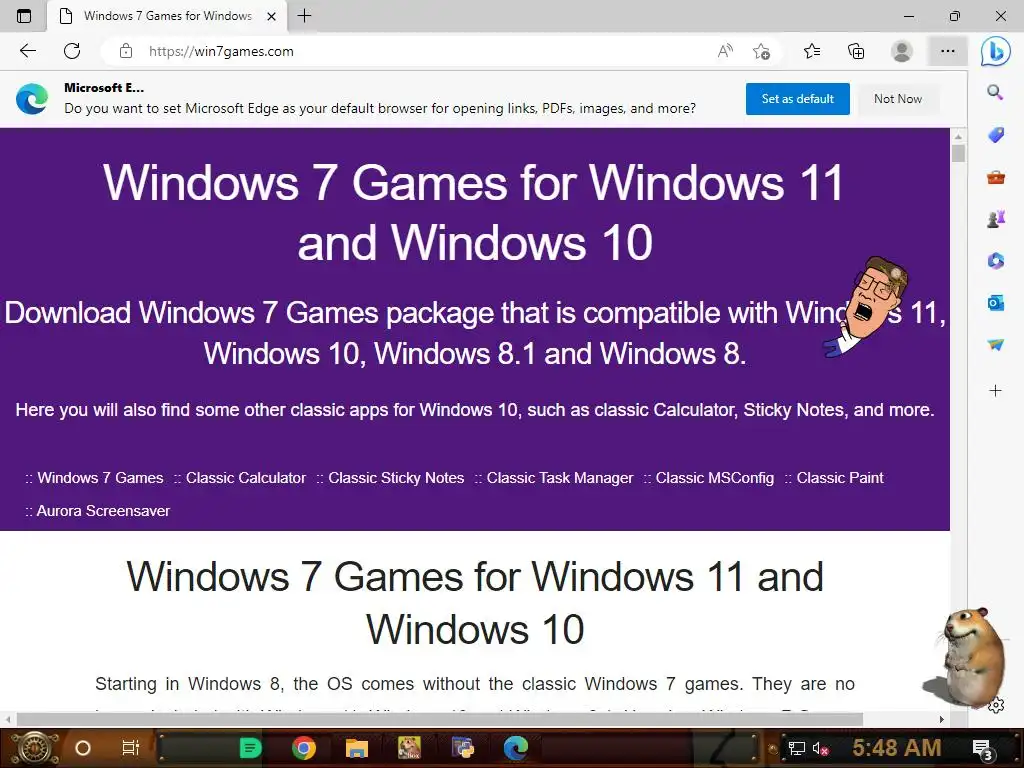1024x768 pixels.
Task: Open the Favorites list
Action: tap(812, 51)
